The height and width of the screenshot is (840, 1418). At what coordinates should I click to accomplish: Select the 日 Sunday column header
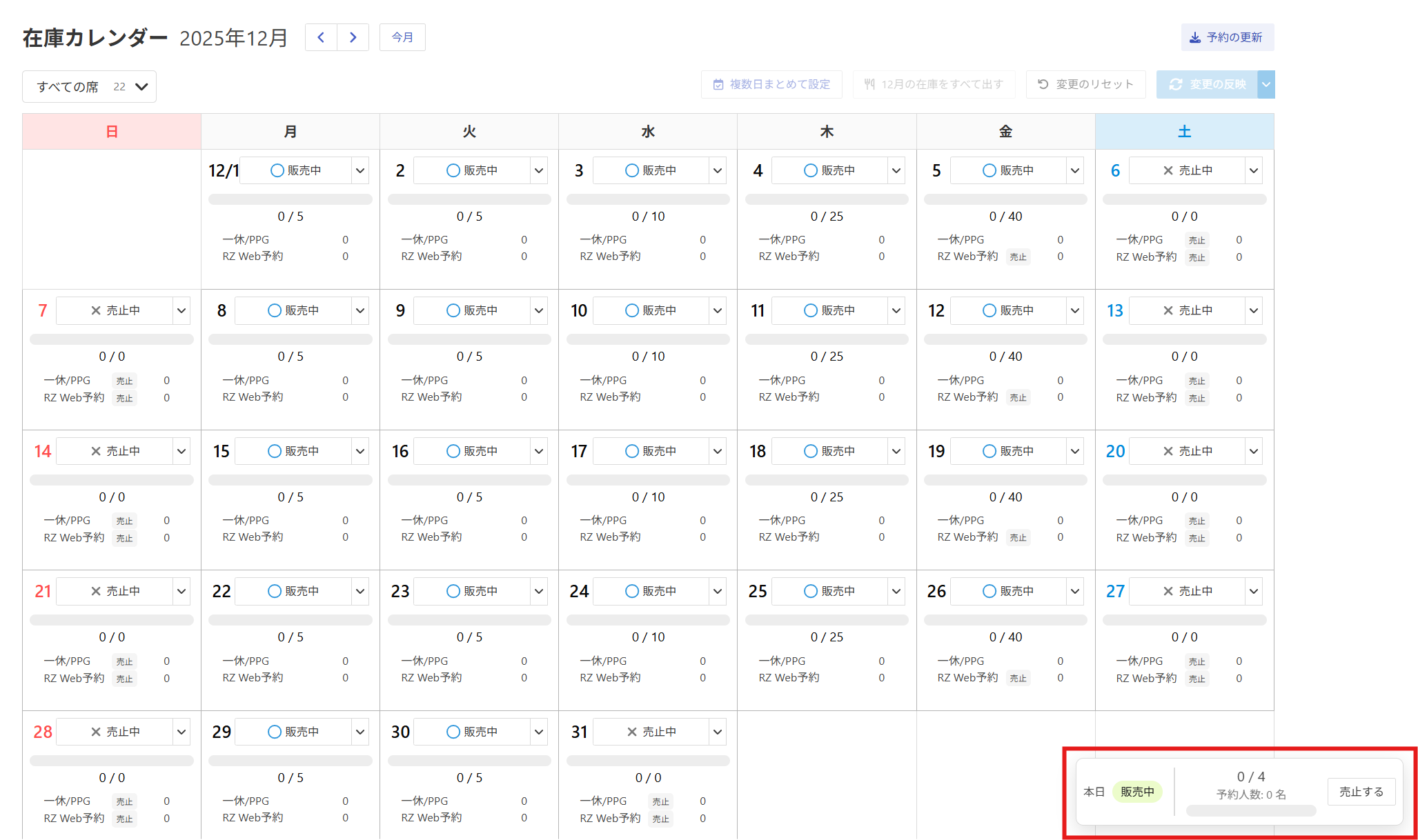[x=112, y=132]
